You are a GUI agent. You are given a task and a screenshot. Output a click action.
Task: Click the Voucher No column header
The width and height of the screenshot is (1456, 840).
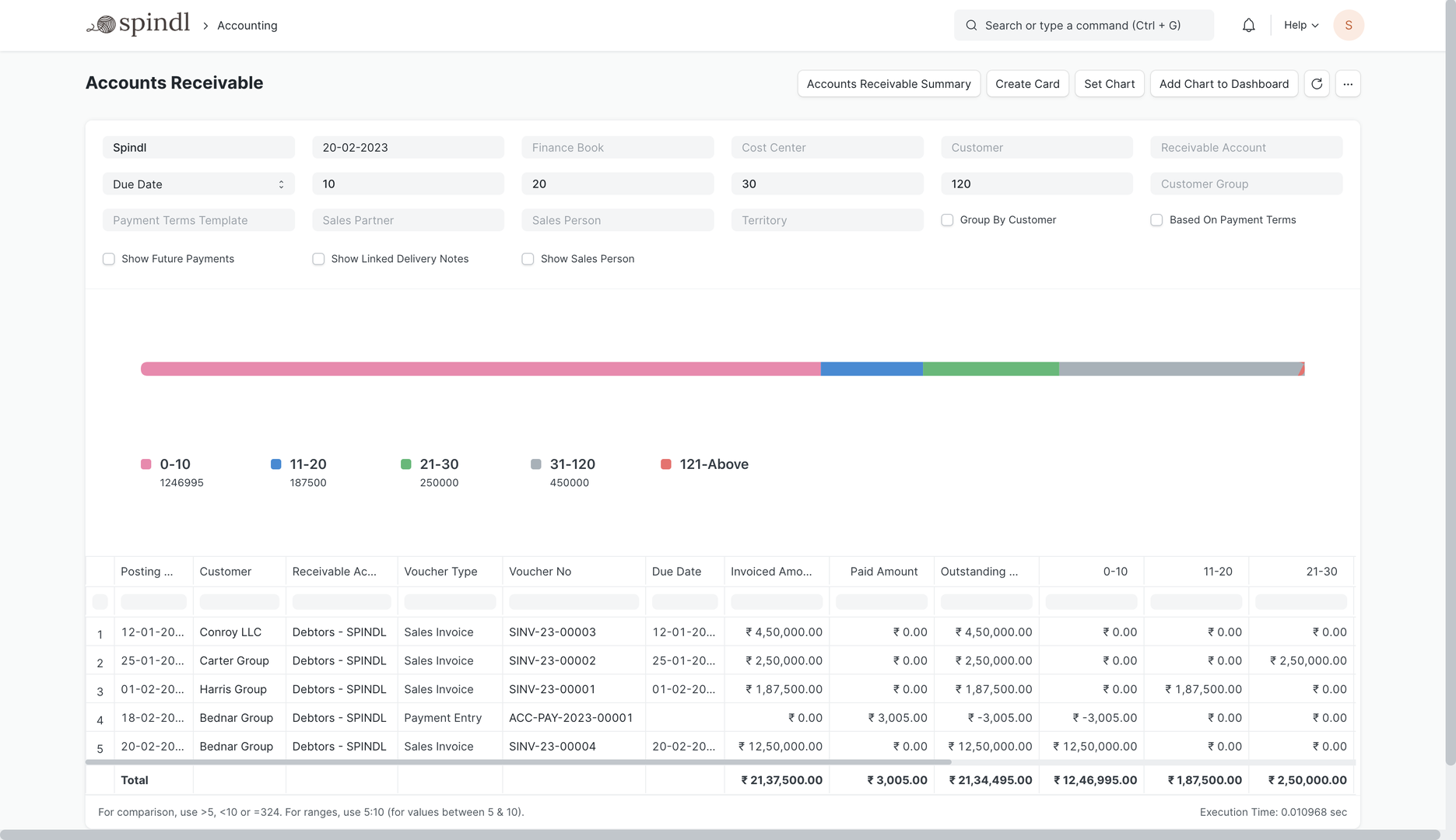click(574, 571)
